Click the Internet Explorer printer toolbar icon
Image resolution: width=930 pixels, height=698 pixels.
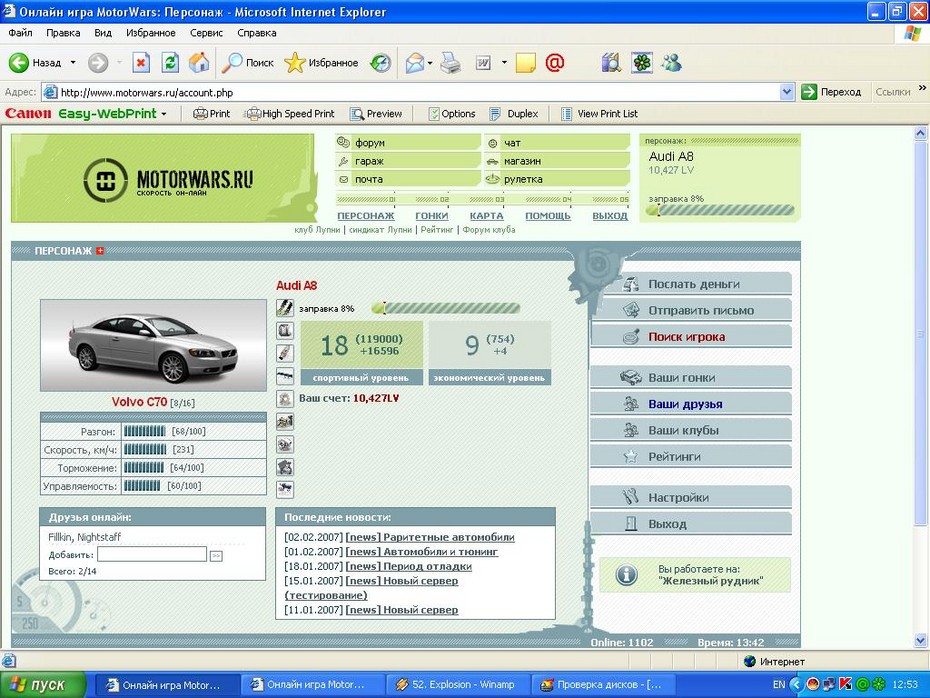click(451, 62)
